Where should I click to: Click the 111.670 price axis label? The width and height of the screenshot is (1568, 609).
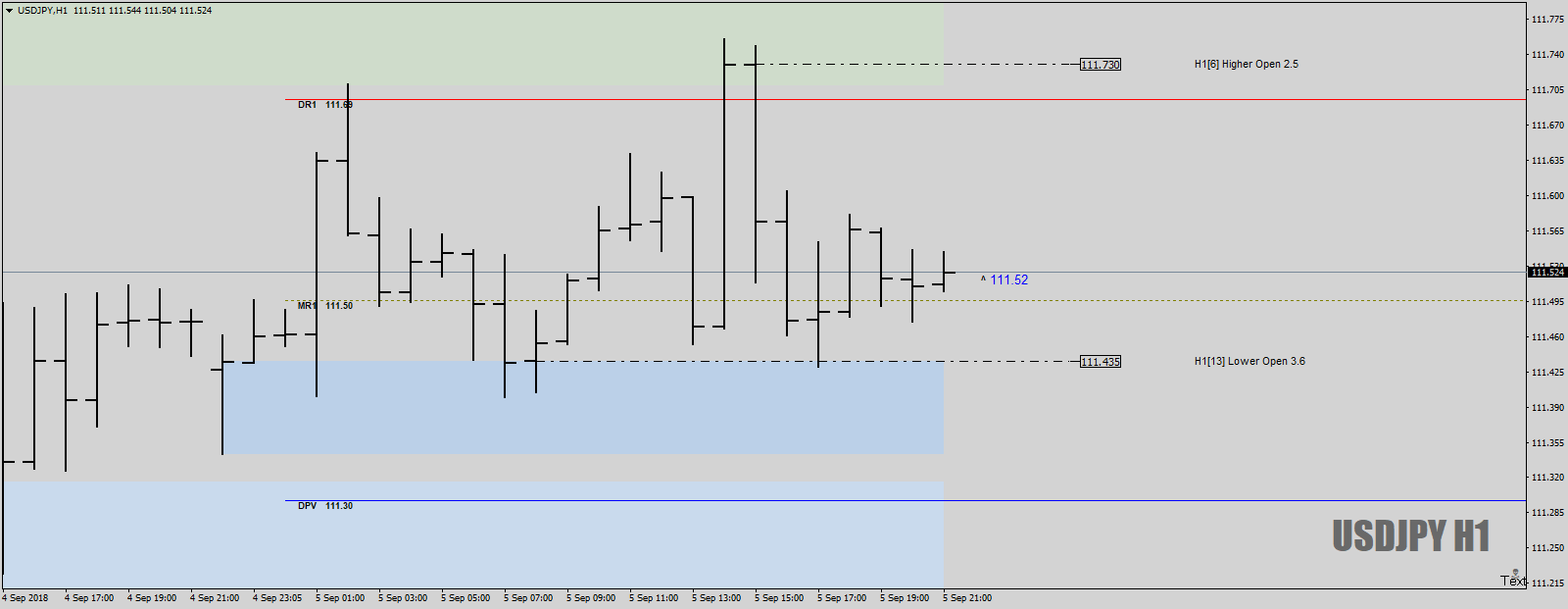click(x=1547, y=126)
